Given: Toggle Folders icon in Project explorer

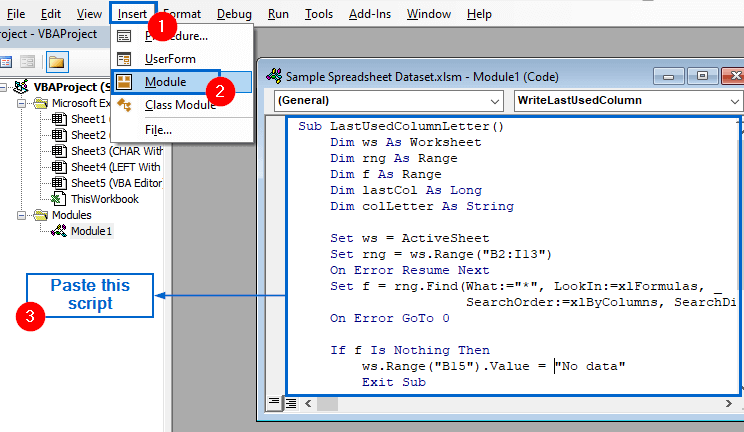Looking at the screenshot, I should [56, 62].
